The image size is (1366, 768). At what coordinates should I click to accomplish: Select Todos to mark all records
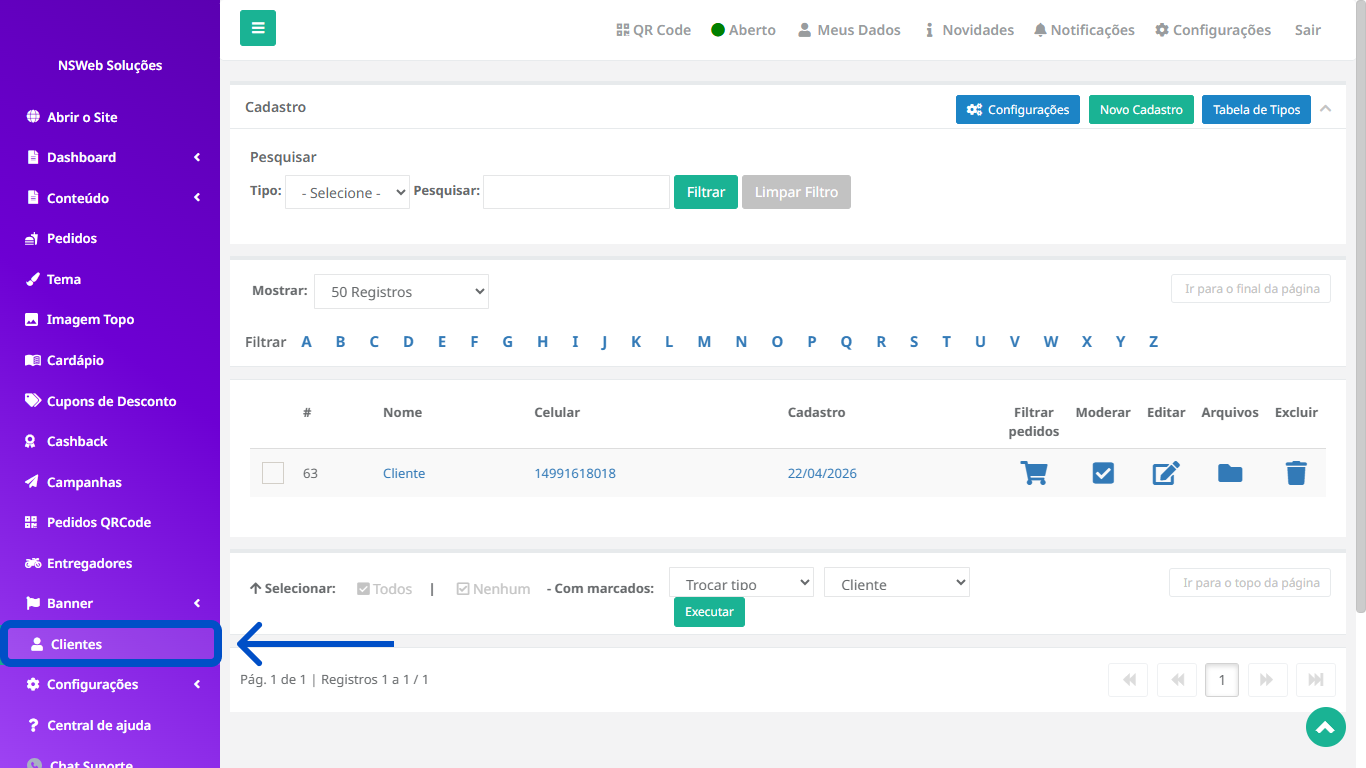click(x=385, y=589)
